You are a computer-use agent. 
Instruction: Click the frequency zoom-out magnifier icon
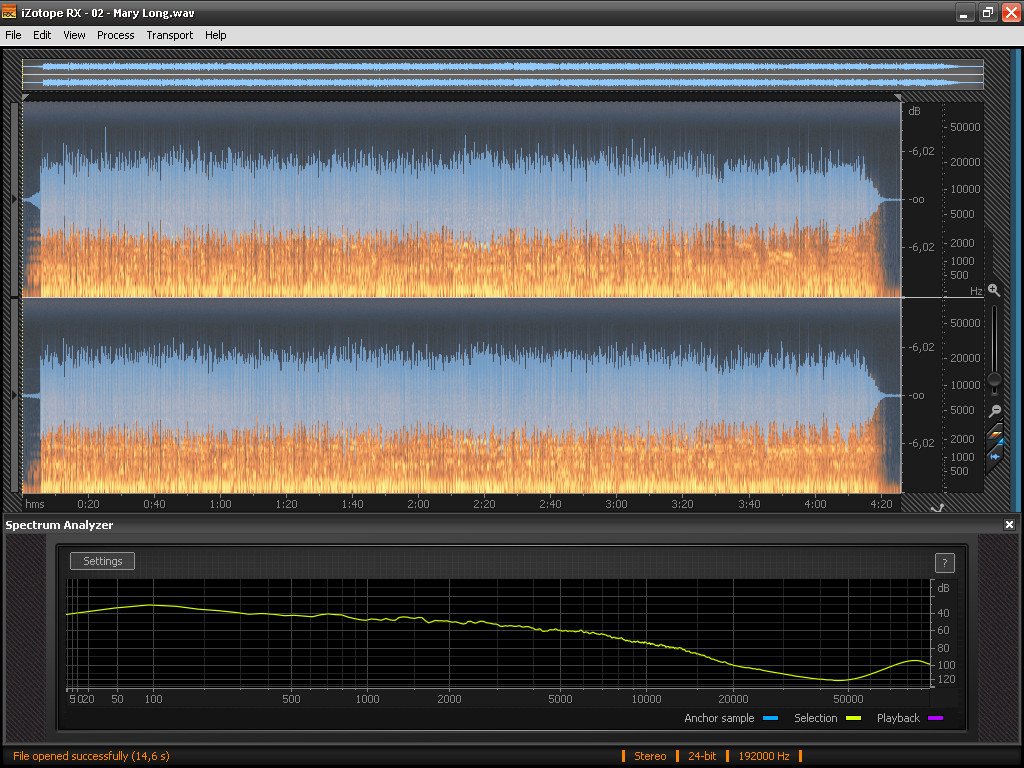click(994, 411)
